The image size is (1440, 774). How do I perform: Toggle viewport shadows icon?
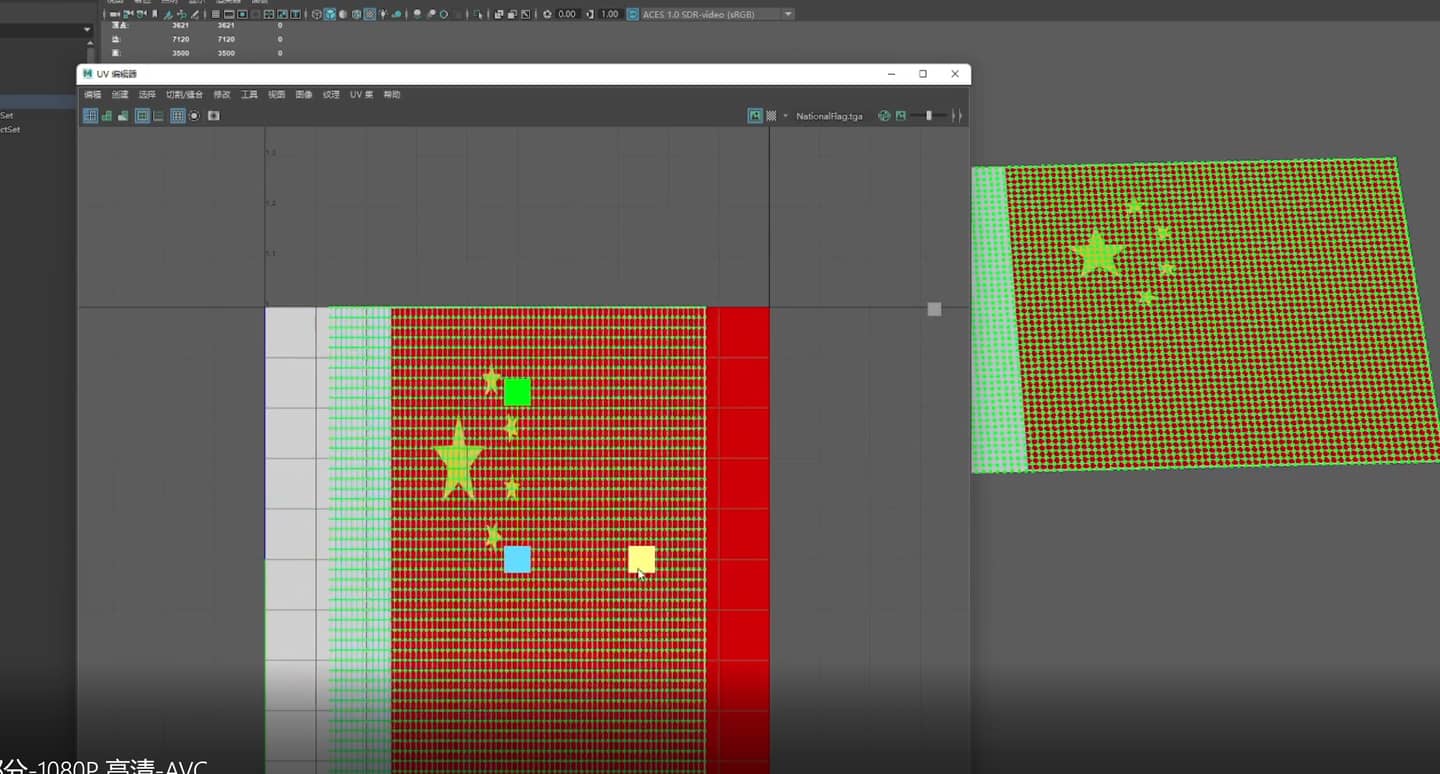pyautogui.click(x=396, y=14)
